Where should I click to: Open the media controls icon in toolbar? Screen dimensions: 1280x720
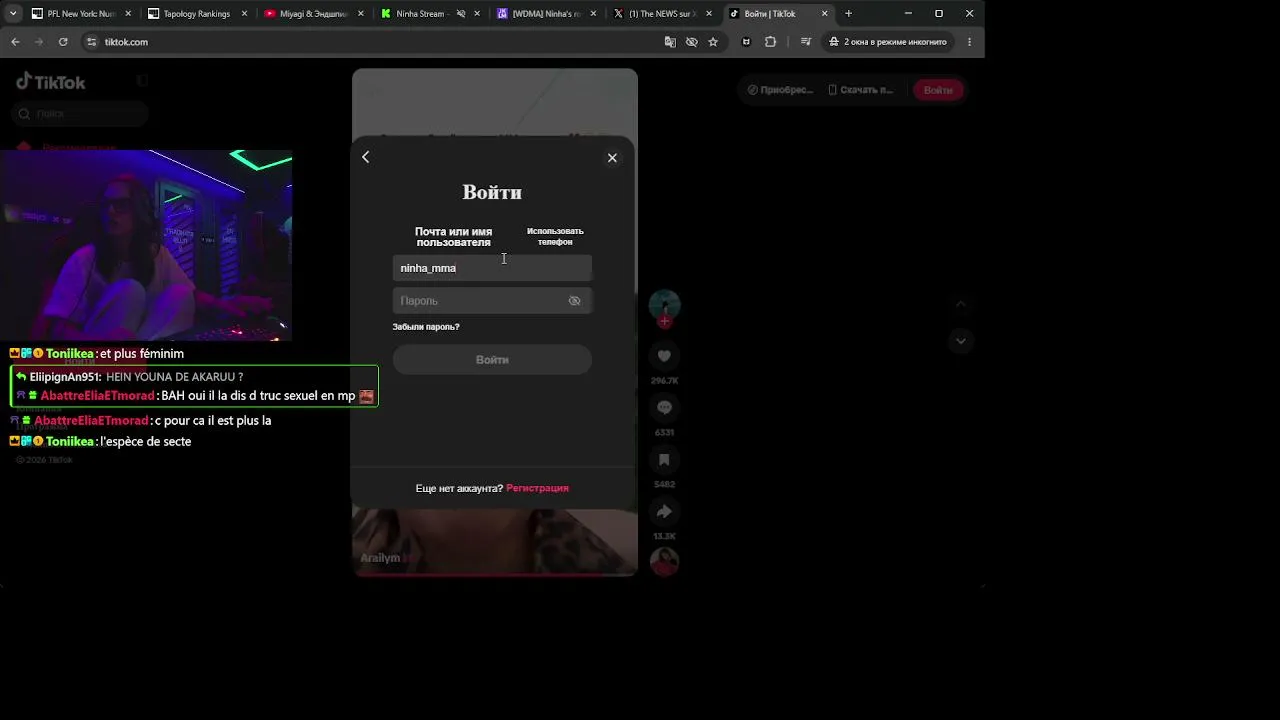[x=806, y=42]
